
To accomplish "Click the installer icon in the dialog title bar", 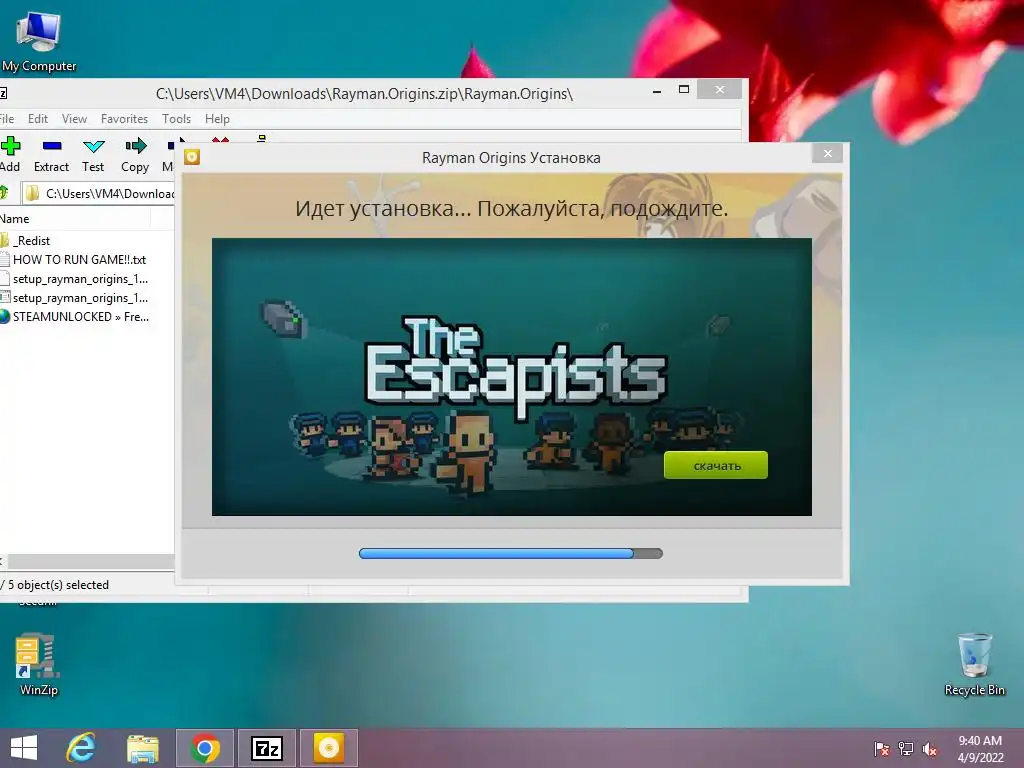I will (x=192, y=157).
